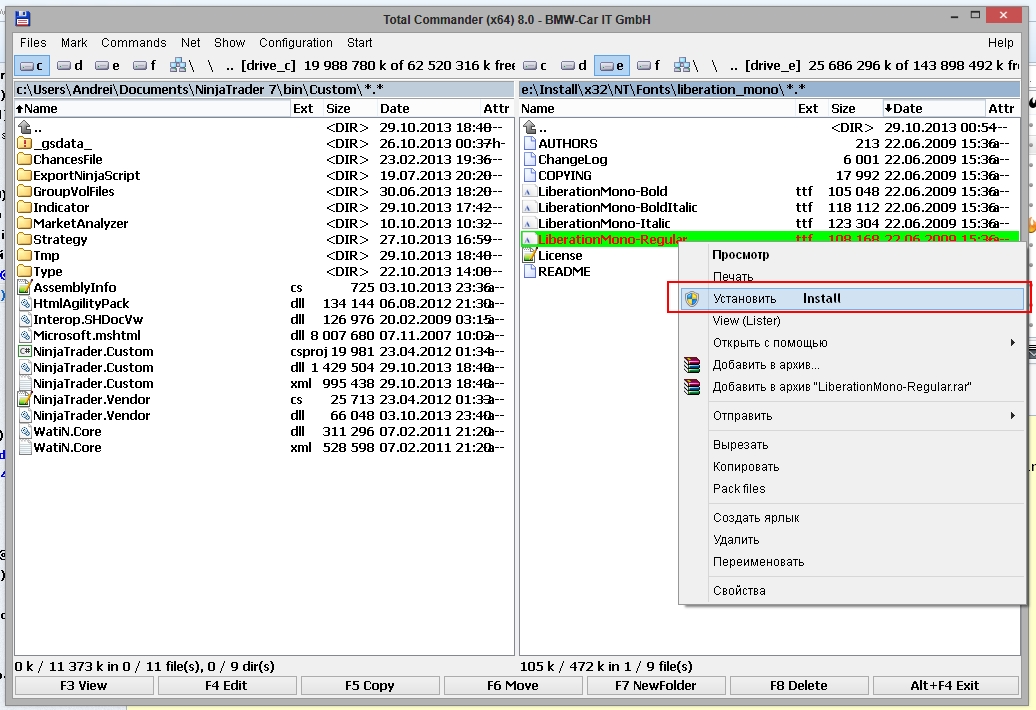The height and width of the screenshot is (710, 1036).
Task: Open the Commands menu
Action: pyautogui.click(x=133, y=42)
